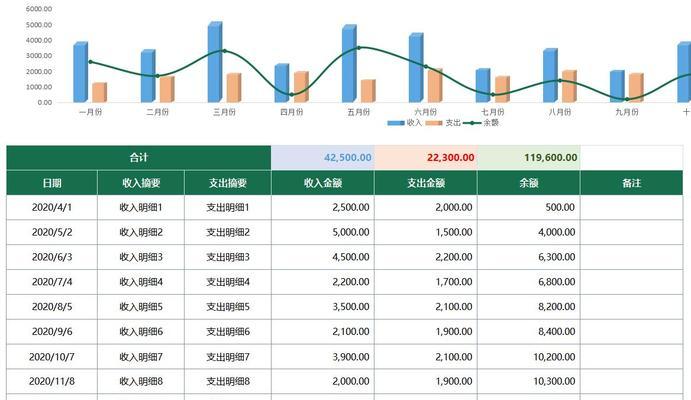
Task: Select cell 收入明细2
Action: point(141,232)
